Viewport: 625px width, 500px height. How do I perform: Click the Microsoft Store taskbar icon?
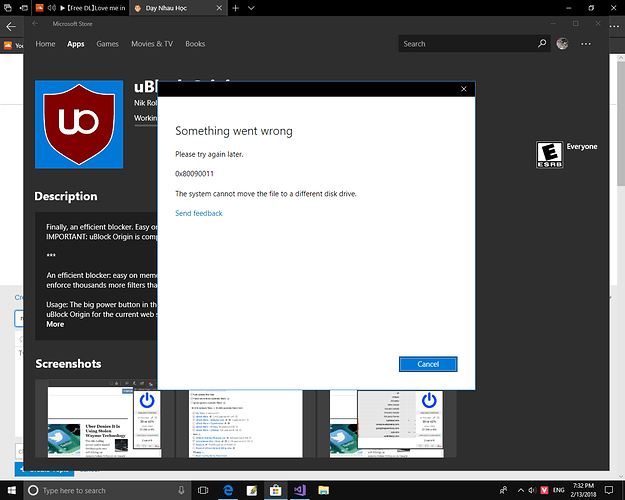275,490
